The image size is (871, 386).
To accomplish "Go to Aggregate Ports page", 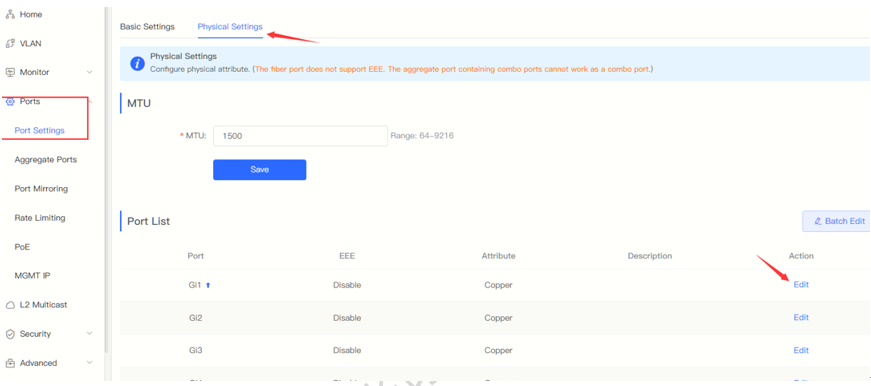I will pyautogui.click(x=46, y=159).
